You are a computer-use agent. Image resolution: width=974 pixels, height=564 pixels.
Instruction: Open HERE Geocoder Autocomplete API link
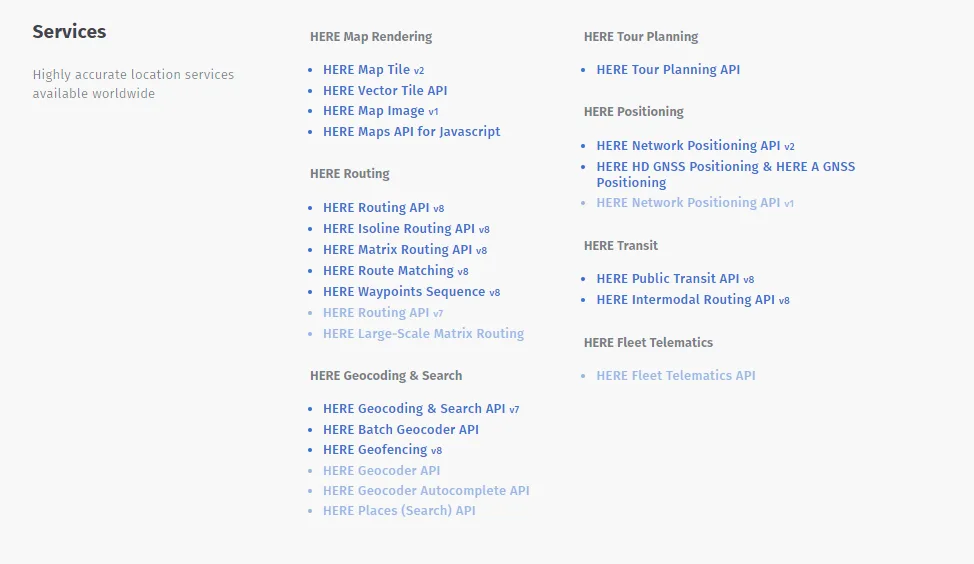(x=426, y=491)
